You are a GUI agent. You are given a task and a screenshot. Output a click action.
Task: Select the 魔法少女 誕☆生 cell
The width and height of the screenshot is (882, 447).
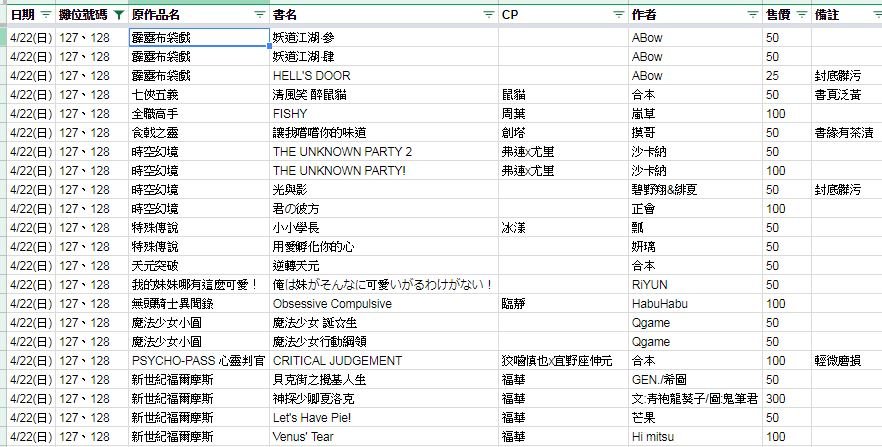(384, 323)
